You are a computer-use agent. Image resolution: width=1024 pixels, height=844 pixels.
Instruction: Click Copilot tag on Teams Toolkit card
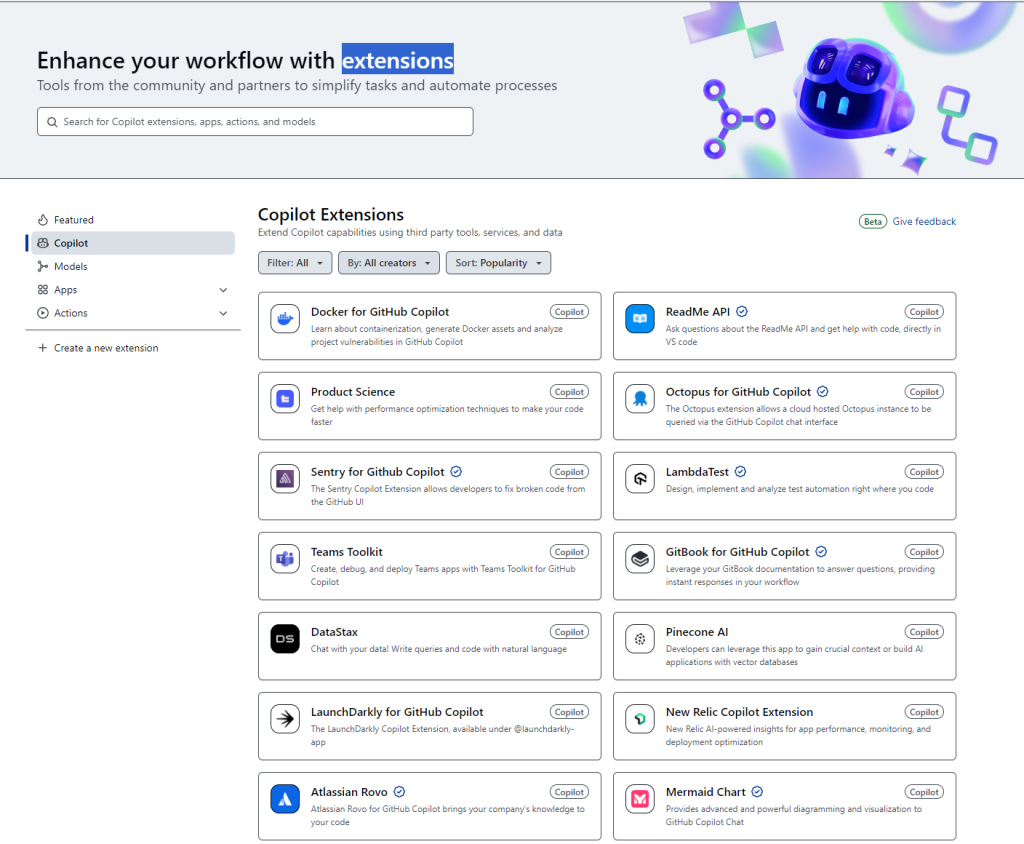click(569, 552)
